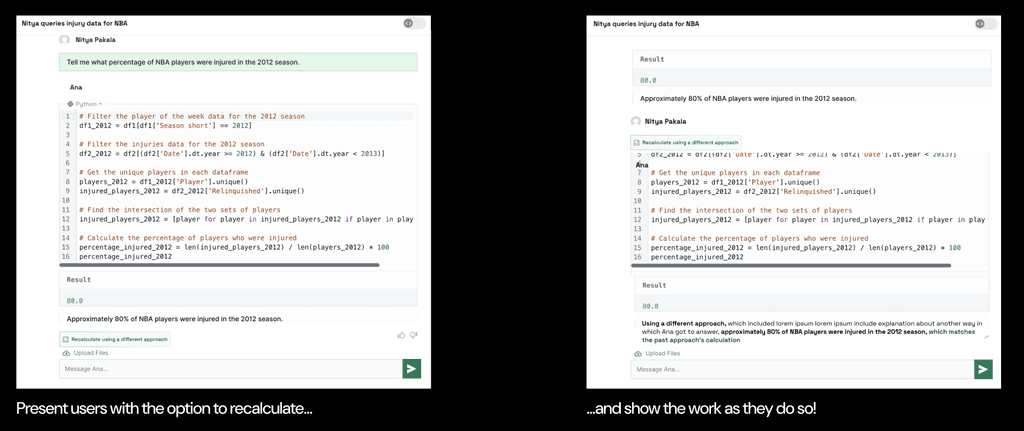
Task: Click the 'Ana' sender label in left panel
Action: click(76, 87)
